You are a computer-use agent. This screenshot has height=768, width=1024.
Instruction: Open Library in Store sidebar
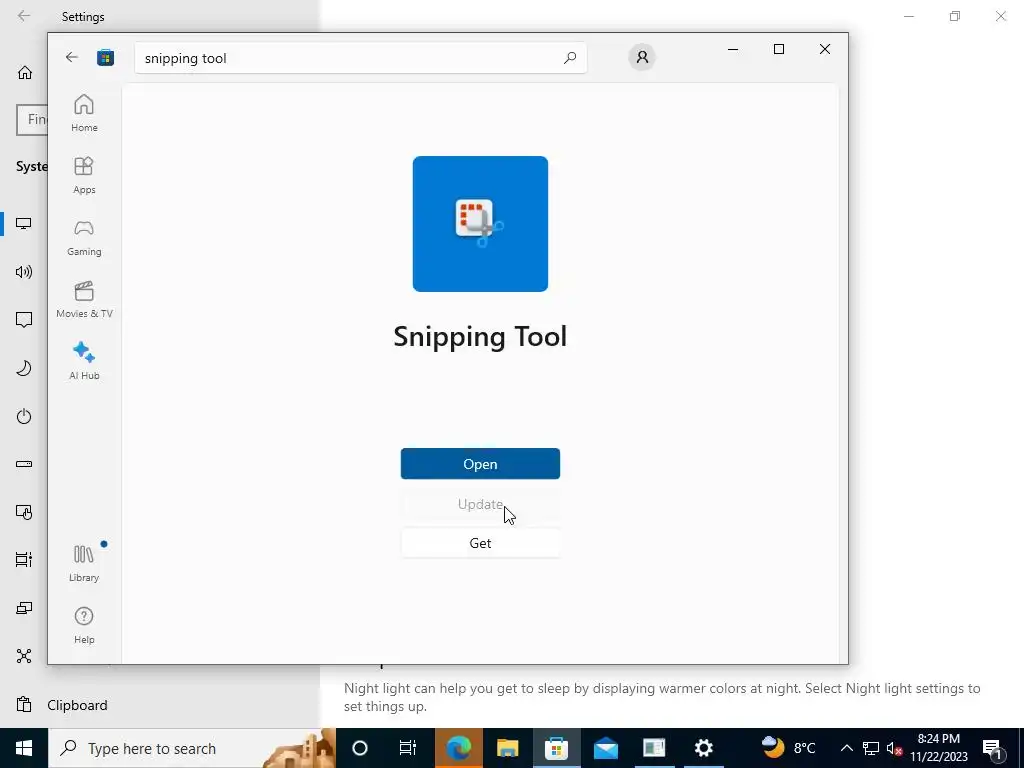(x=84, y=563)
